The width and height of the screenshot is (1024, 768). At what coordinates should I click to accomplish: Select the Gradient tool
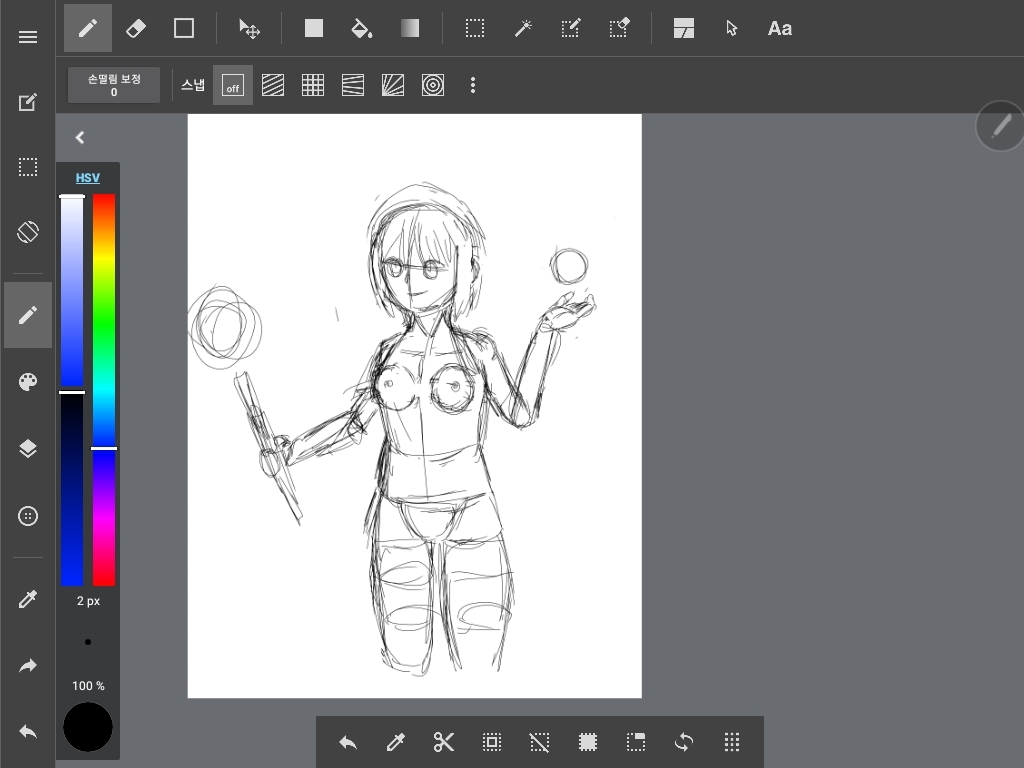tap(410, 28)
